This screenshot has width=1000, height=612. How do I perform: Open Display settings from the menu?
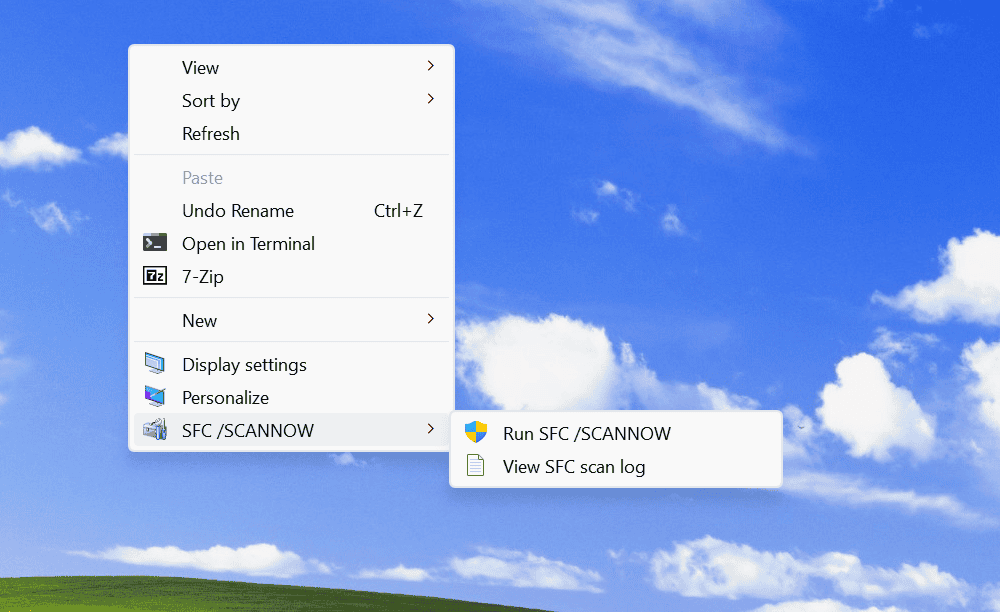[x=291, y=364]
